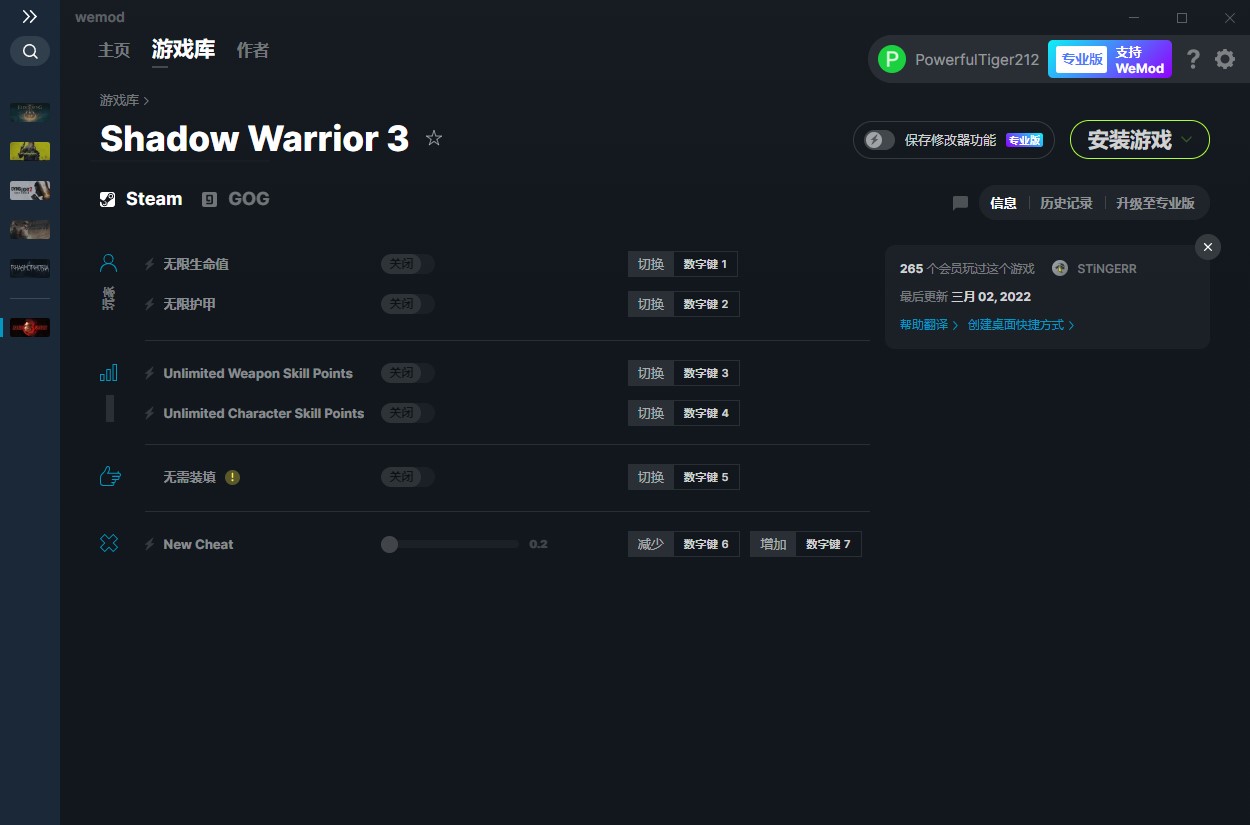Click 增加 button for New Cheat
This screenshot has height=825, width=1250.
[x=773, y=544]
